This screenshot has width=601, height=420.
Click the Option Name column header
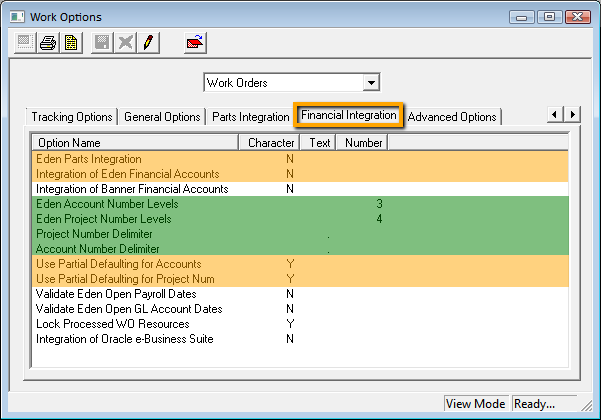point(134,143)
